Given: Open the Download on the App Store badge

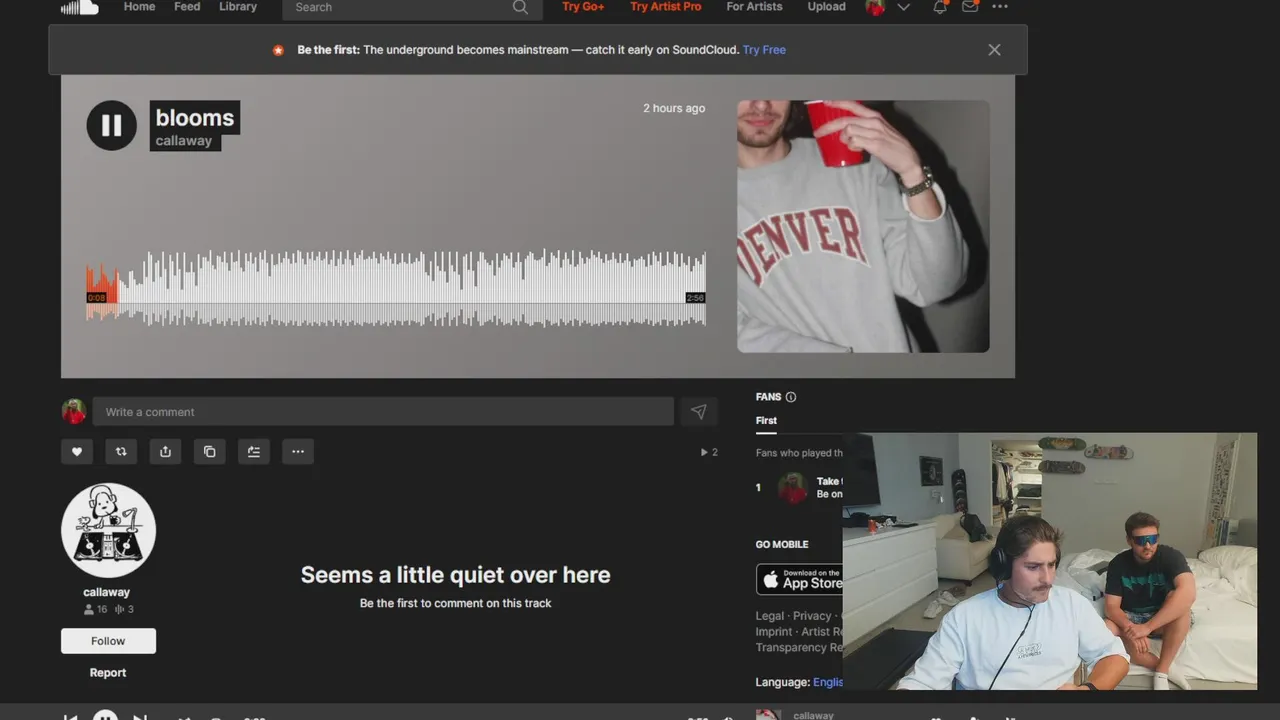Looking at the screenshot, I should pyautogui.click(x=800, y=579).
